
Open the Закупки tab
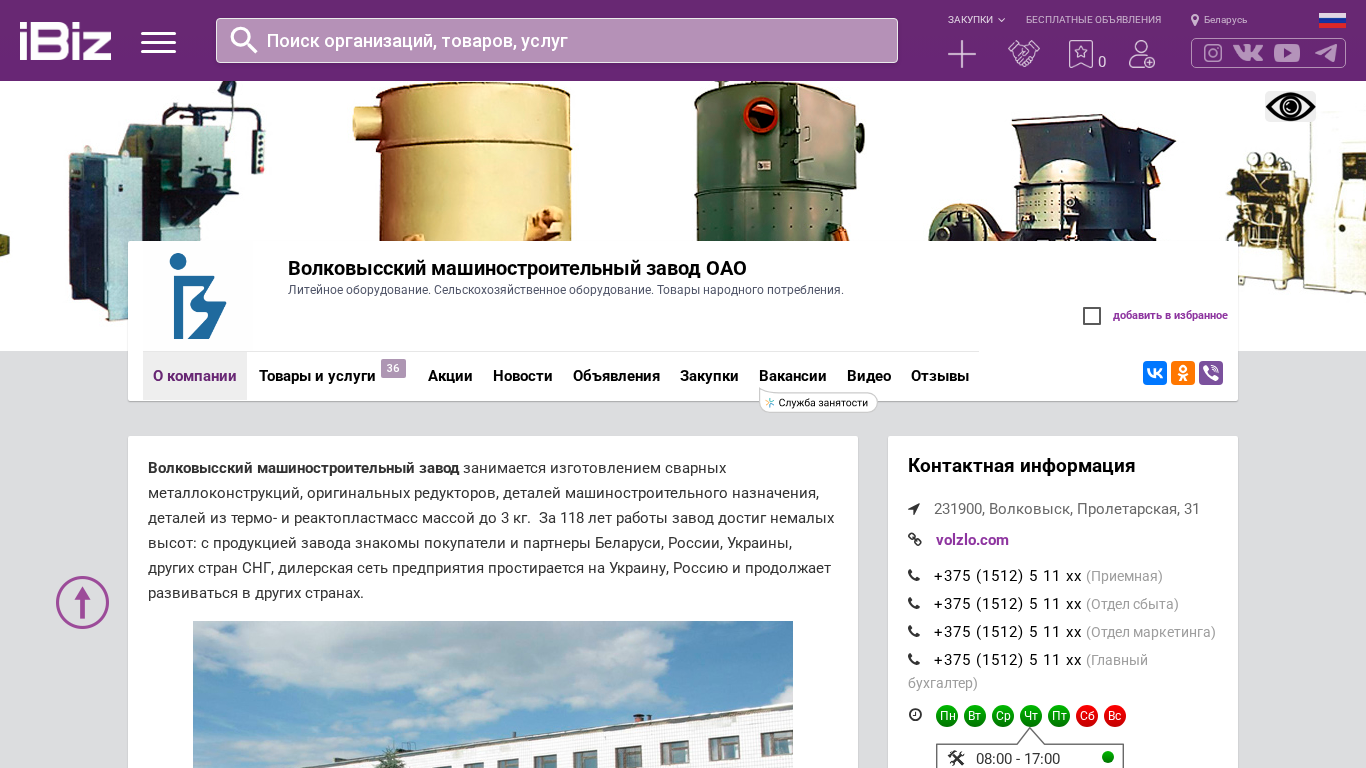(709, 376)
